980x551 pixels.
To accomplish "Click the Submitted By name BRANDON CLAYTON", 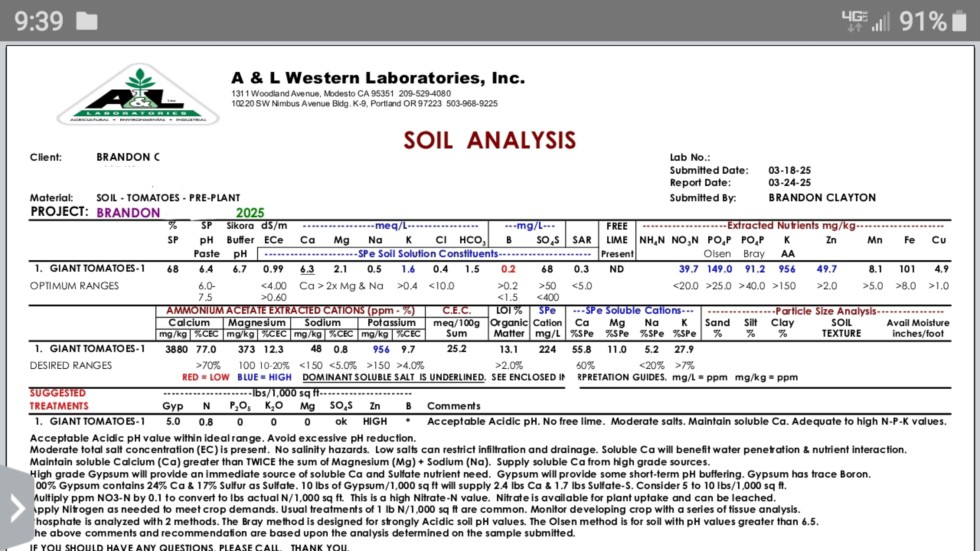I will [822, 198].
